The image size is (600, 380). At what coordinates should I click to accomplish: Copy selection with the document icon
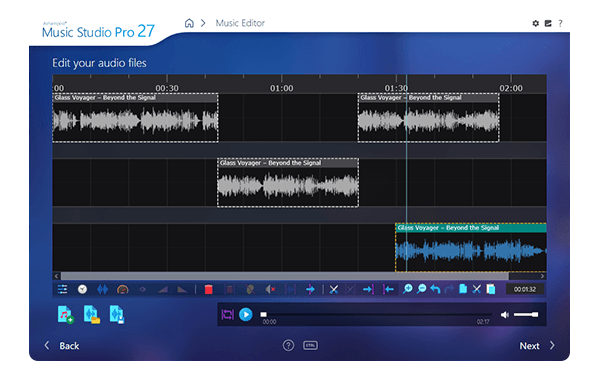point(463,289)
